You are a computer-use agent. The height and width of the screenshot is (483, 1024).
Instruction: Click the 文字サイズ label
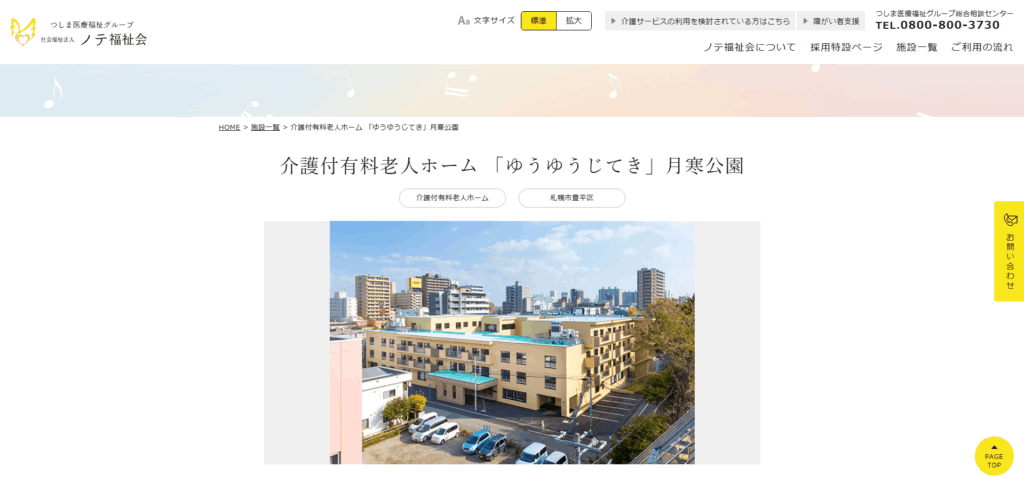click(x=494, y=21)
